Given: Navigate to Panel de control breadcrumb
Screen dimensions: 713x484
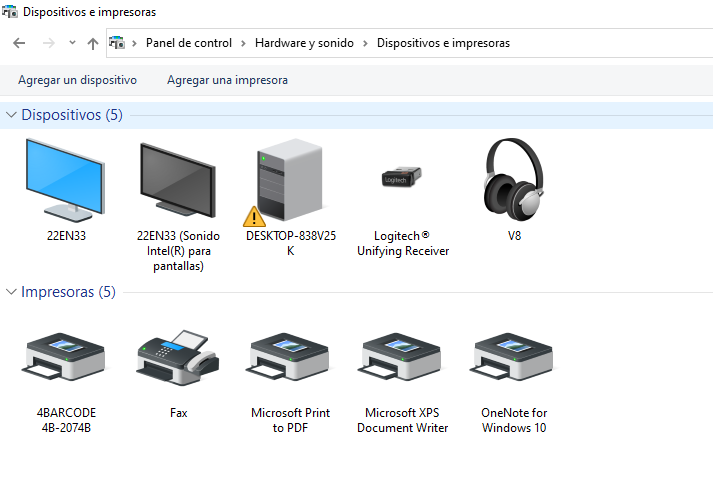Looking at the screenshot, I should pyautogui.click(x=189, y=43).
